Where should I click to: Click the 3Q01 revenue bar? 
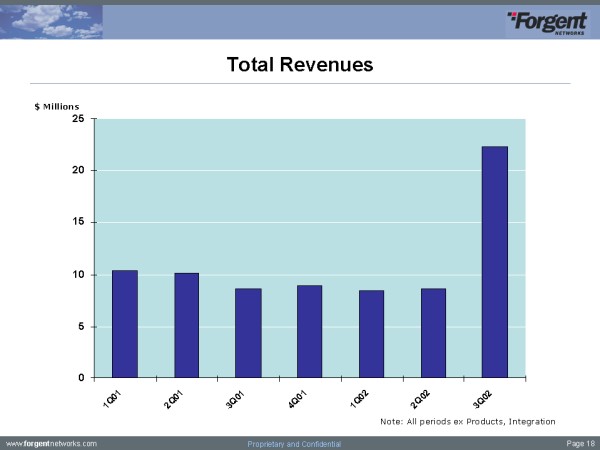[x=248, y=333]
